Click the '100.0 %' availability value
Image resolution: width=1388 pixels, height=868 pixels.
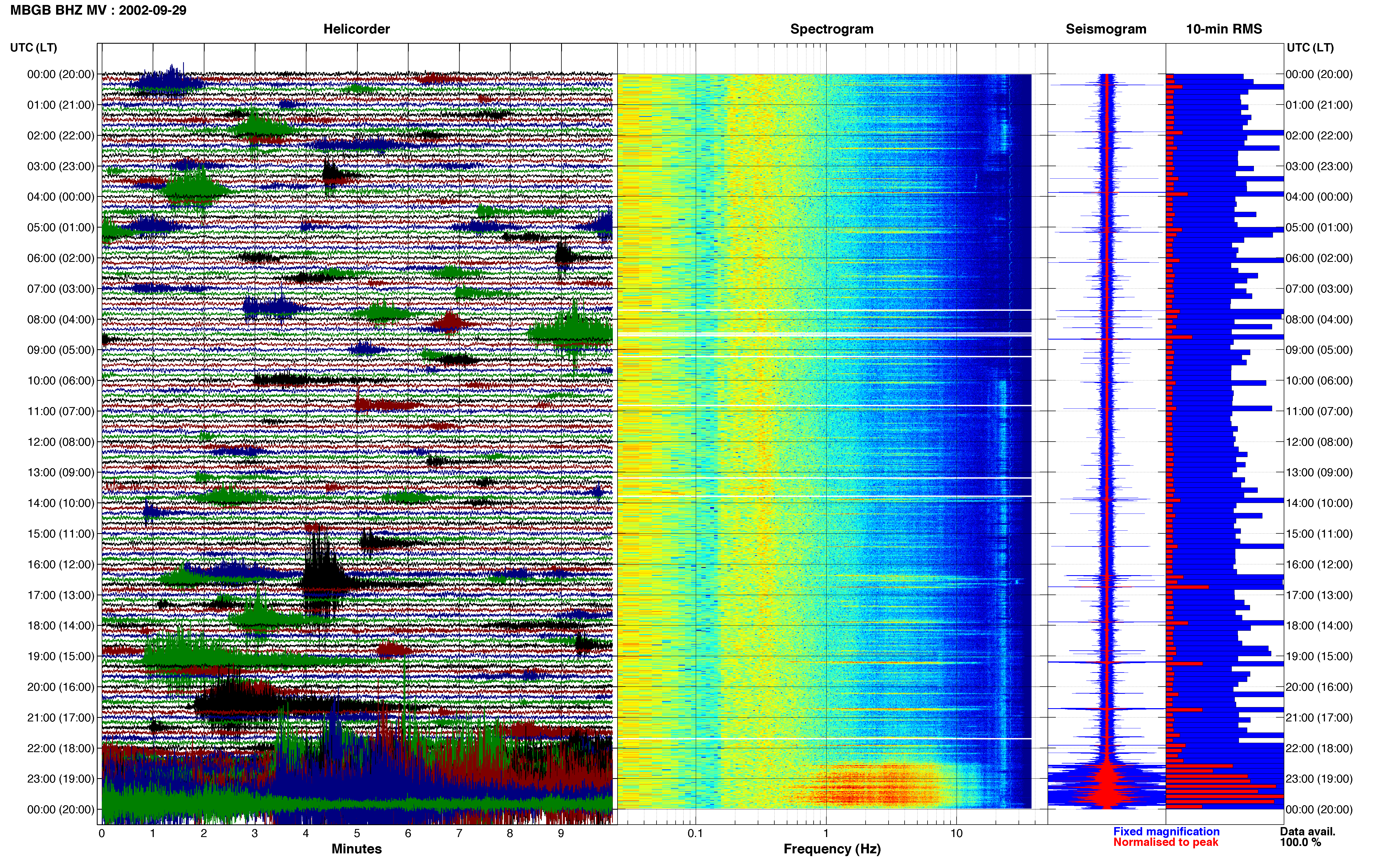click(x=1300, y=843)
